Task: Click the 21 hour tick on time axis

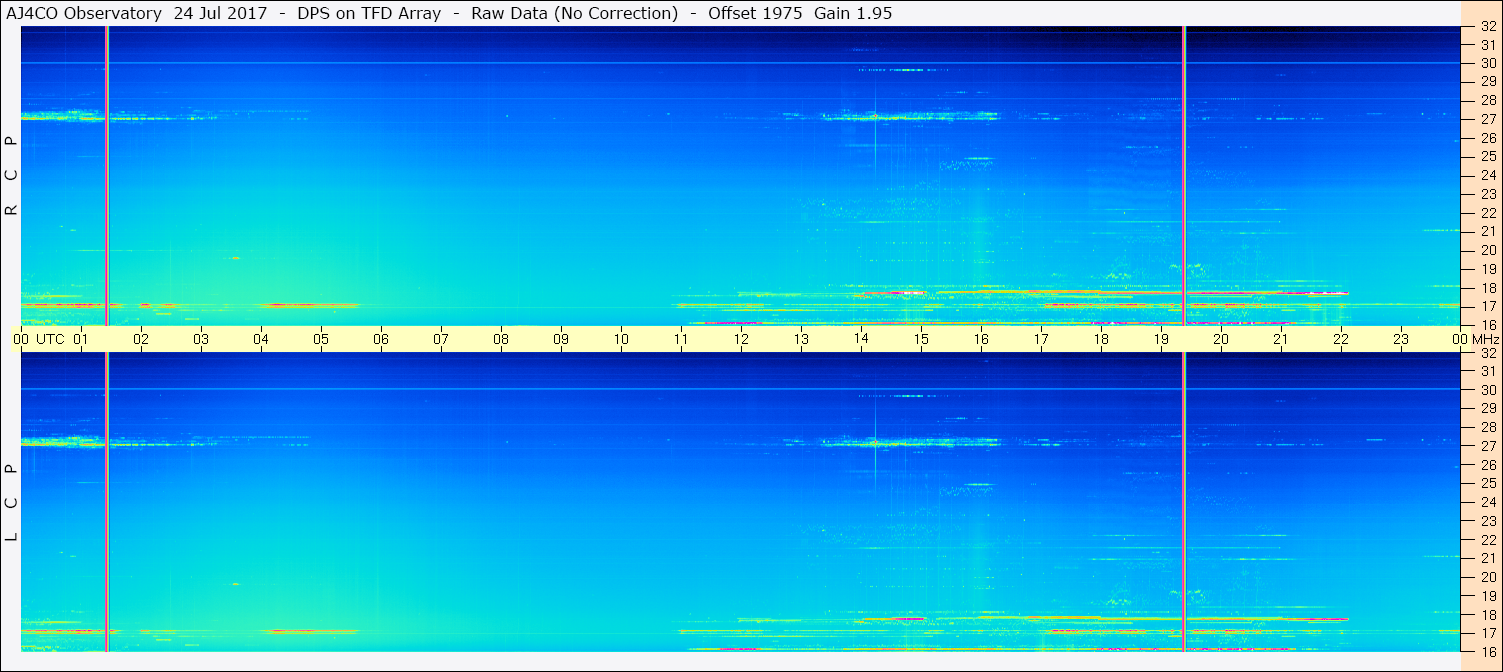Action: click(x=1281, y=339)
